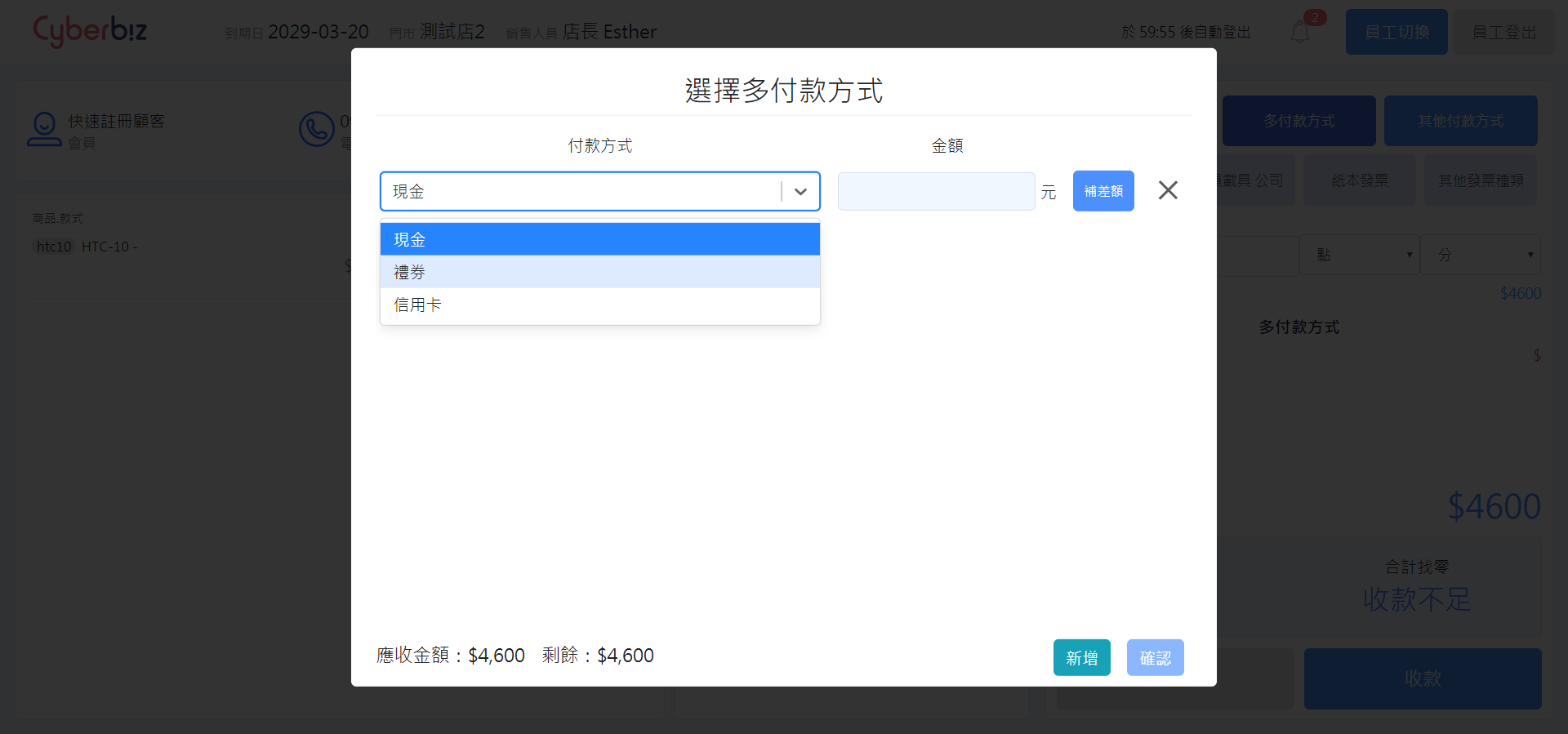Screen dimensions: 1568x734
Task: Click 新增 to add payment row
Action: click(1081, 657)
